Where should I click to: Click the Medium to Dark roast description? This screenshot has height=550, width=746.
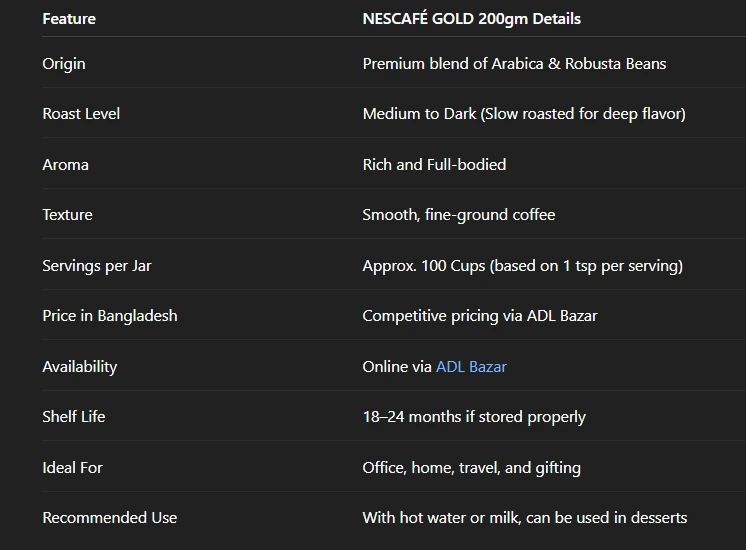point(523,114)
